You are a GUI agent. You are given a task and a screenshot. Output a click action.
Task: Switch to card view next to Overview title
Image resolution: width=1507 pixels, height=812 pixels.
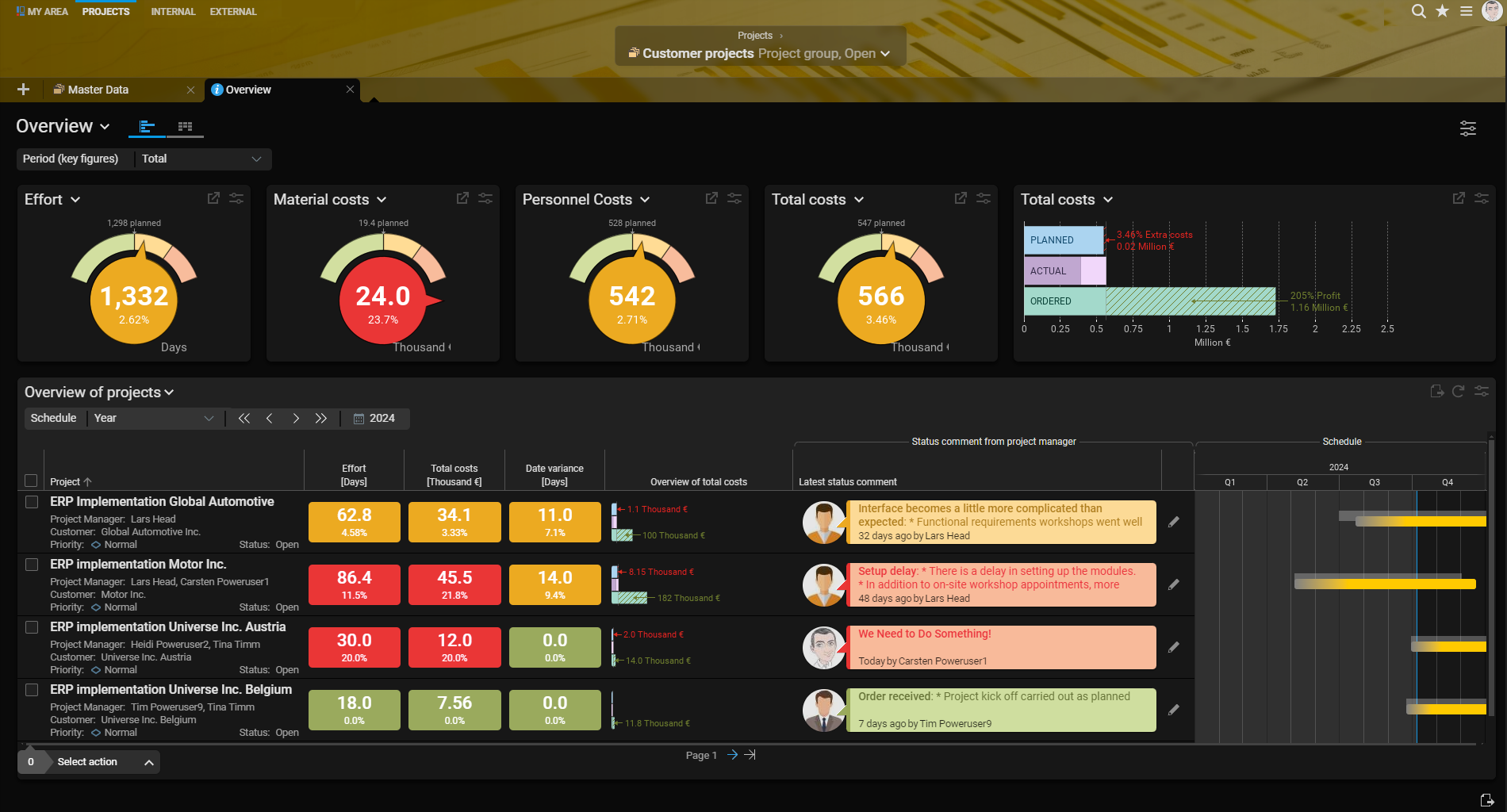186,127
